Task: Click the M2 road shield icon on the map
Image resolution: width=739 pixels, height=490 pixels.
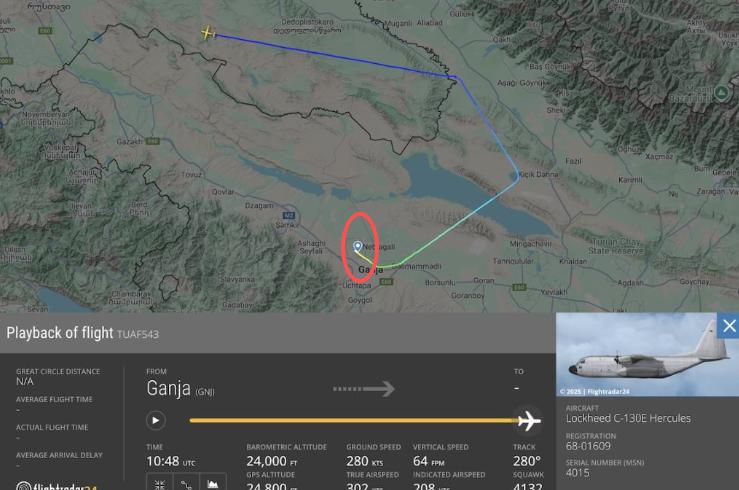Action: pos(288,215)
